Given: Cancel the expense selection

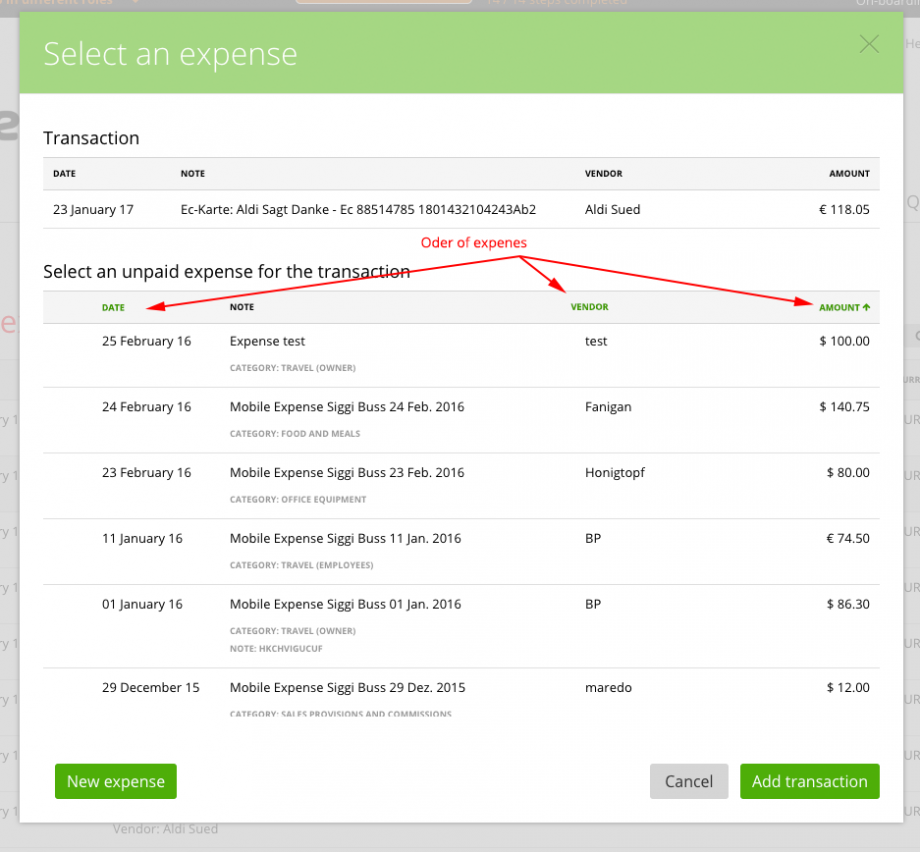Looking at the screenshot, I should (688, 781).
